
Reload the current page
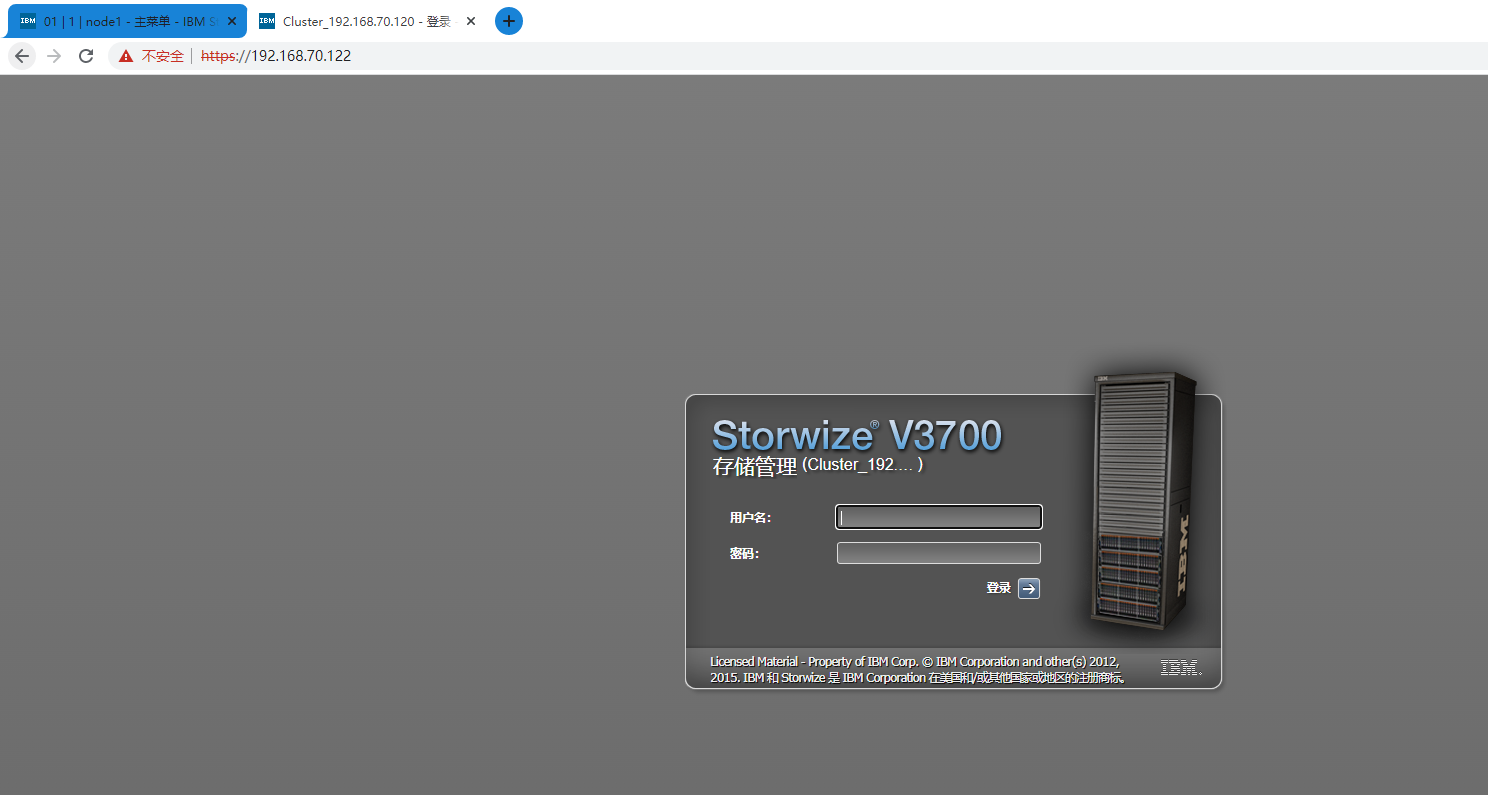tap(86, 56)
